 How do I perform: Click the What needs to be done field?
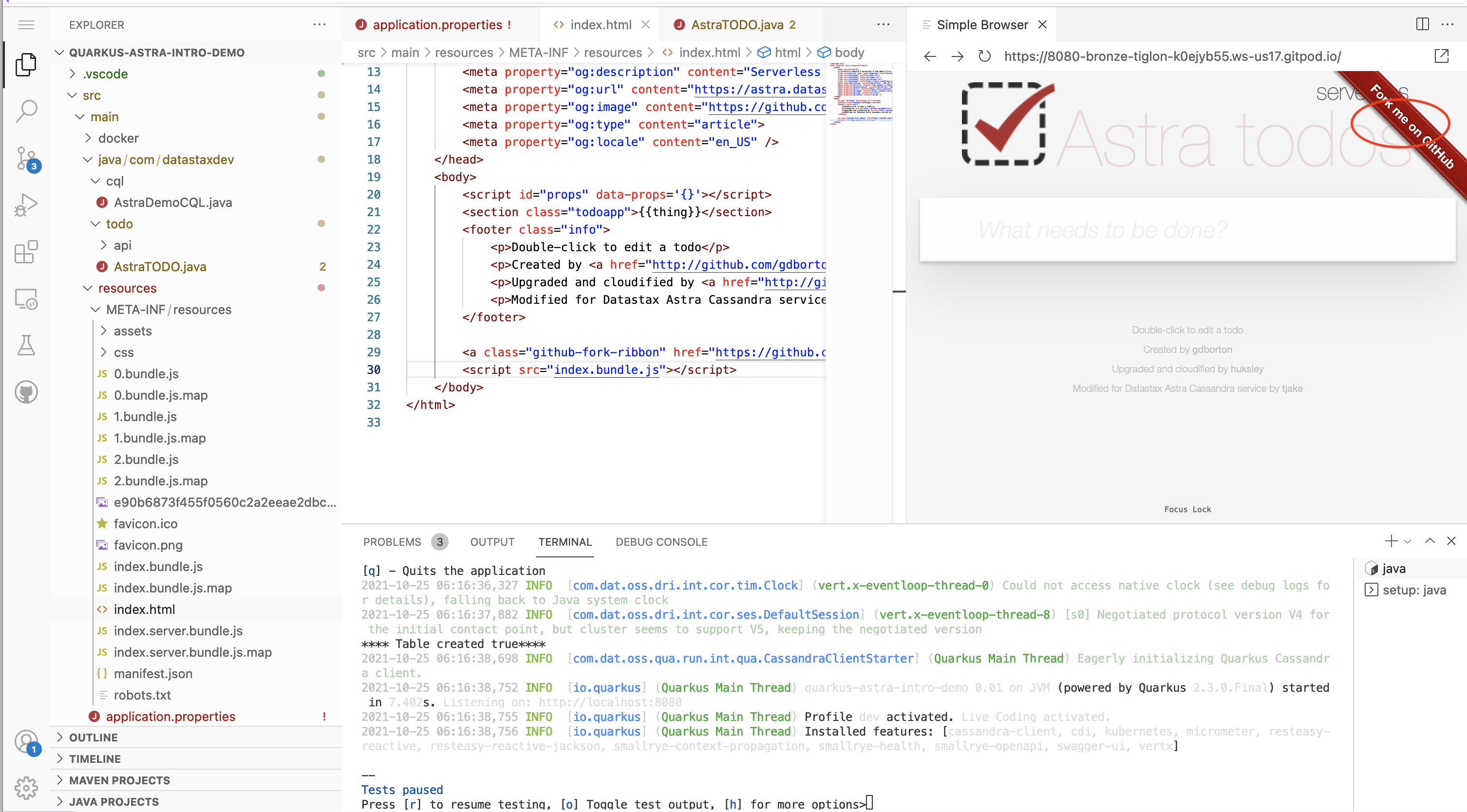(x=1187, y=230)
